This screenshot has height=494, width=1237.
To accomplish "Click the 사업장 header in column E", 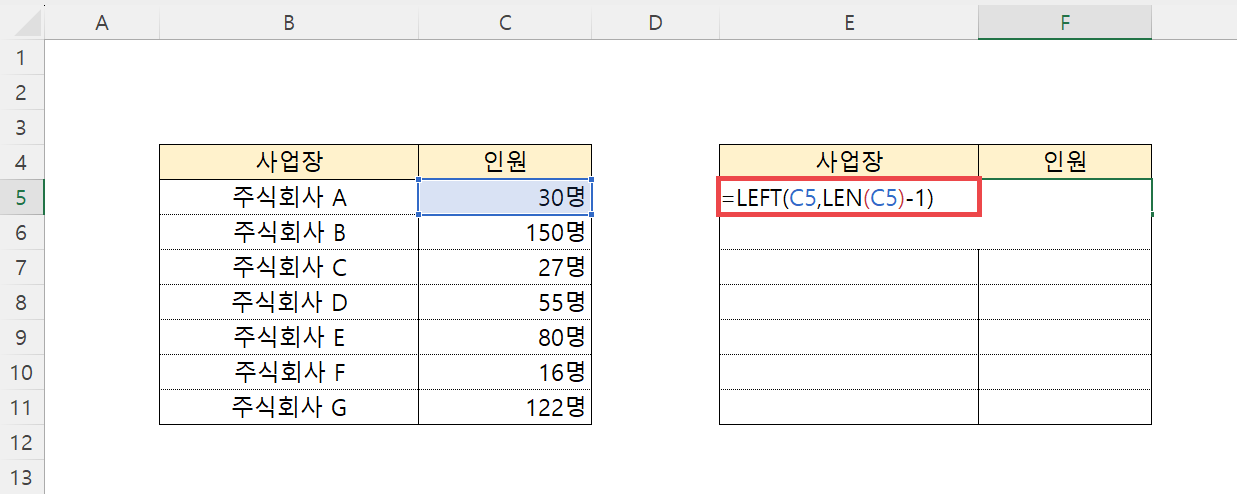I will [x=849, y=162].
